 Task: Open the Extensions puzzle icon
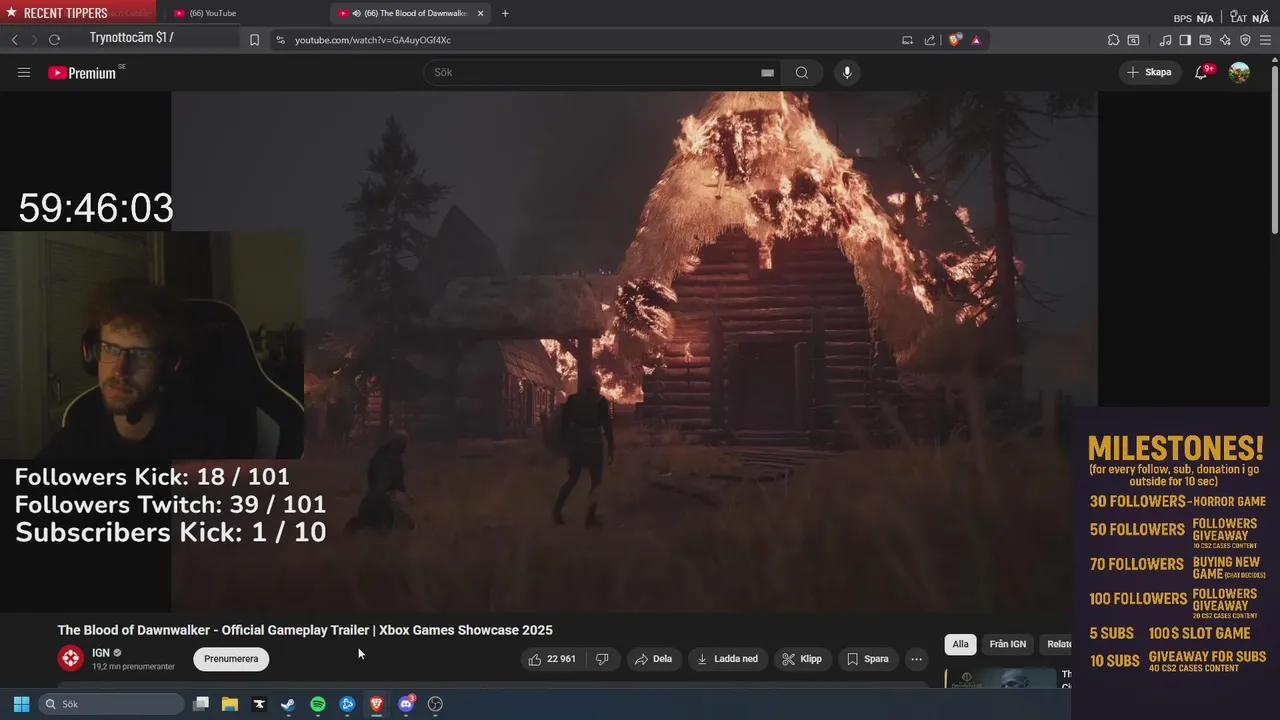point(1113,40)
